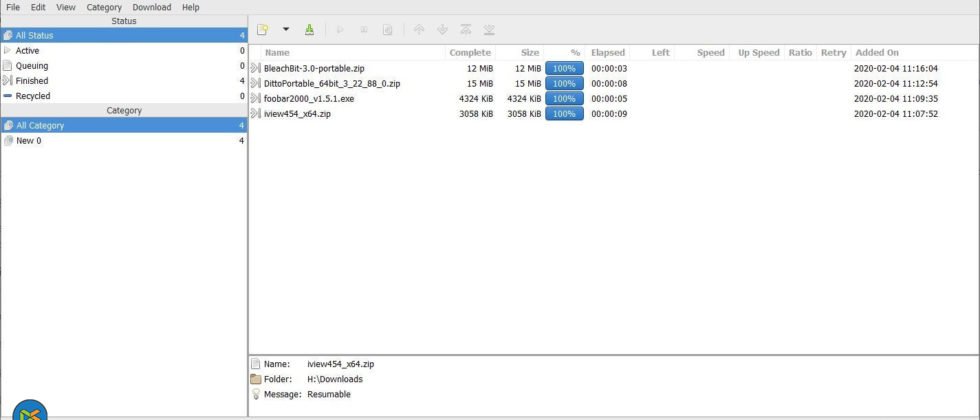
Task: Click elapsed time 00:00:09
Action: (609, 114)
